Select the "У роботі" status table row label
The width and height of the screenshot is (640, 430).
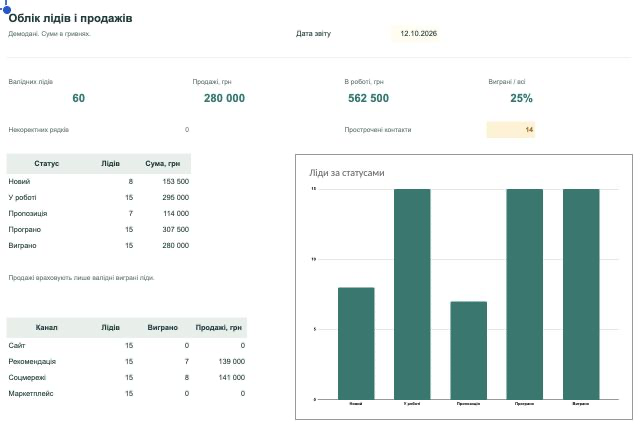point(22,198)
